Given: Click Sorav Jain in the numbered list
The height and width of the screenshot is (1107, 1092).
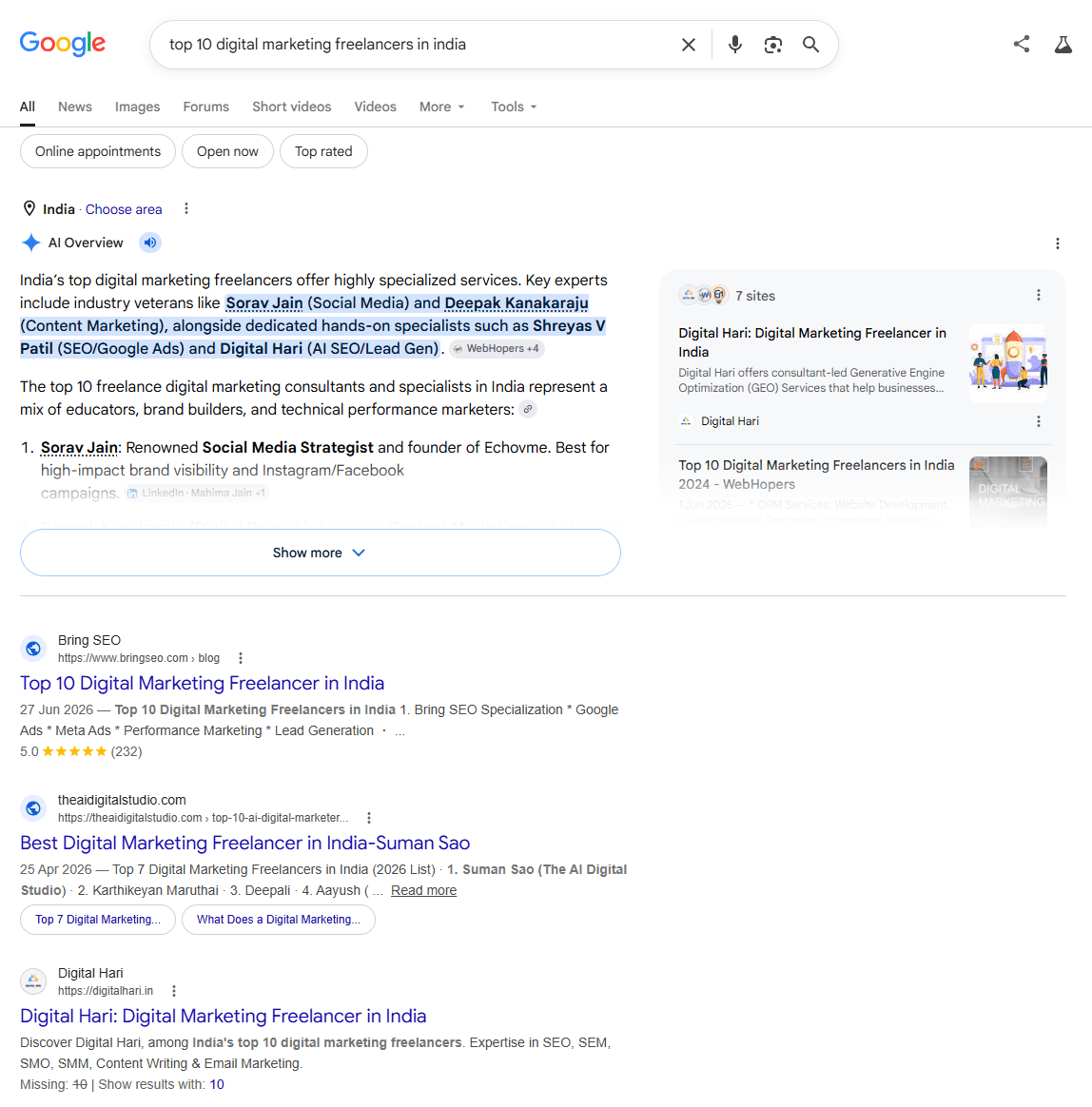Looking at the screenshot, I should pos(79,448).
